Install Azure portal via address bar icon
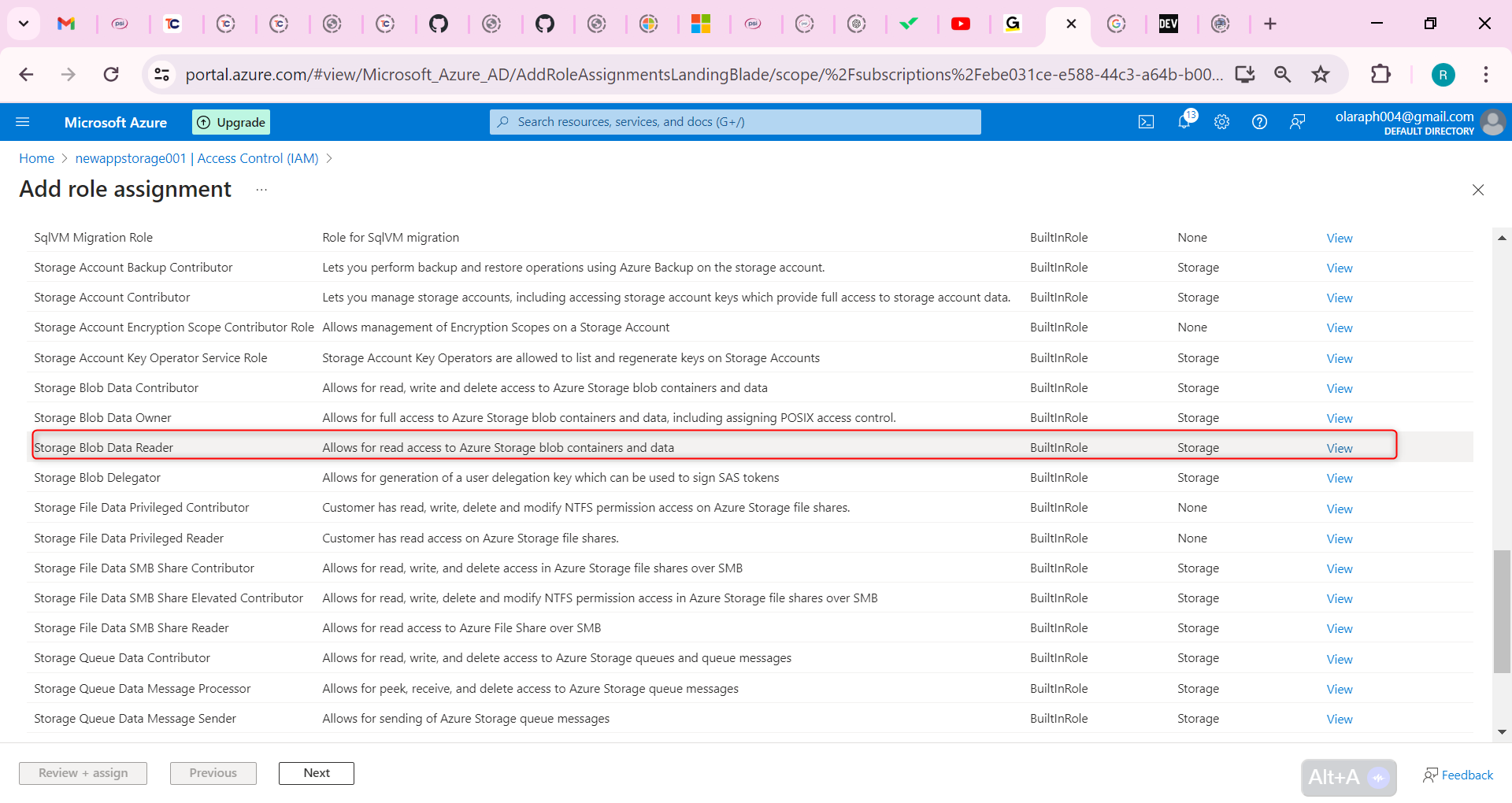 tap(1244, 74)
